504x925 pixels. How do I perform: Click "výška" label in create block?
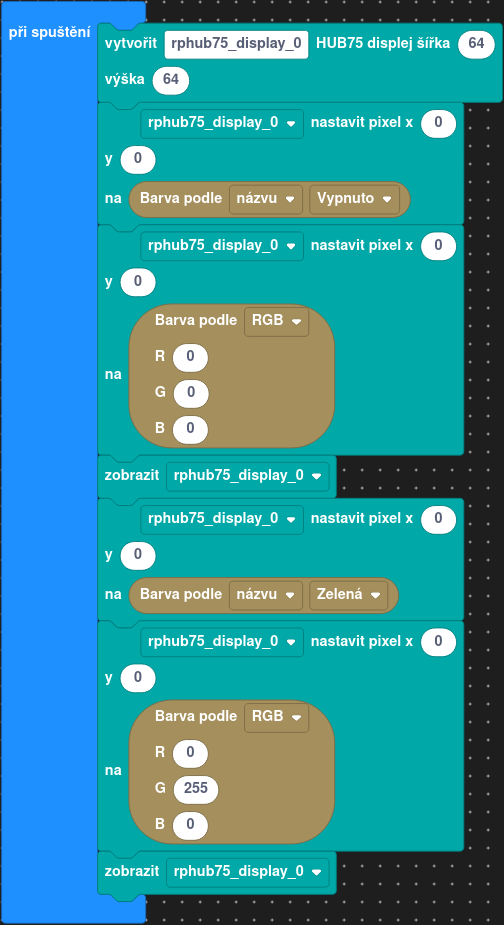(x=125, y=80)
